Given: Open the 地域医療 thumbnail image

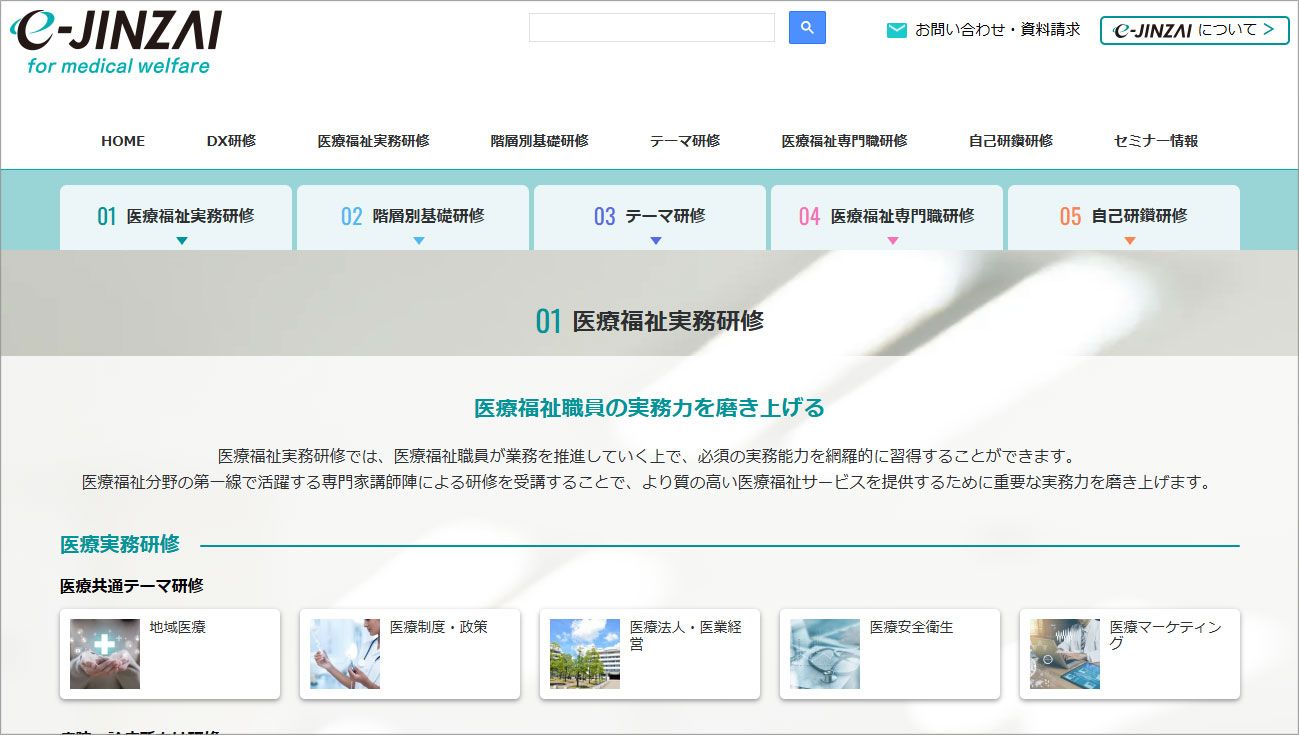Looking at the screenshot, I should pyautogui.click(x=105, y=654).
